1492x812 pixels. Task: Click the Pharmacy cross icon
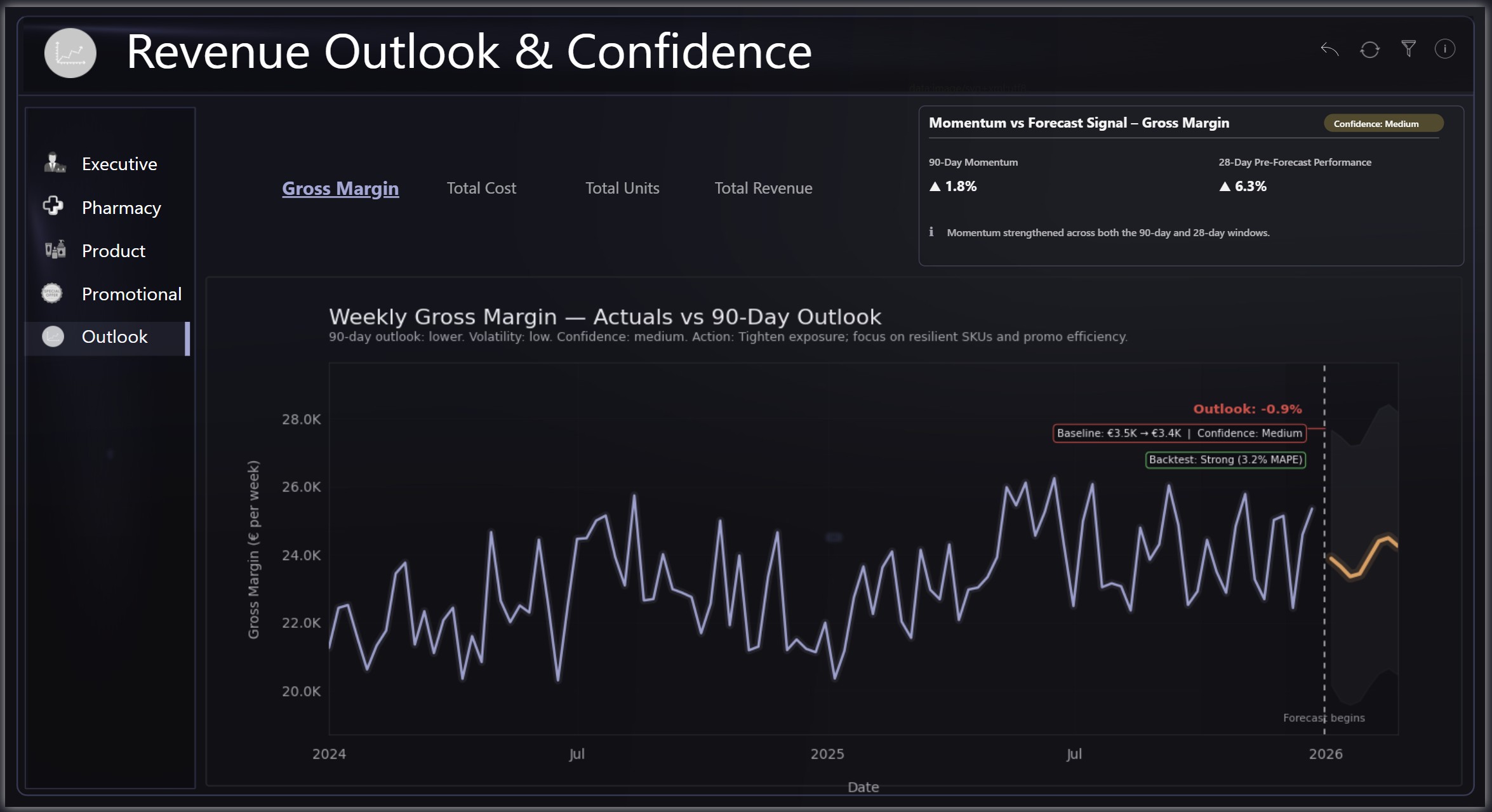[x=53, y=206]
